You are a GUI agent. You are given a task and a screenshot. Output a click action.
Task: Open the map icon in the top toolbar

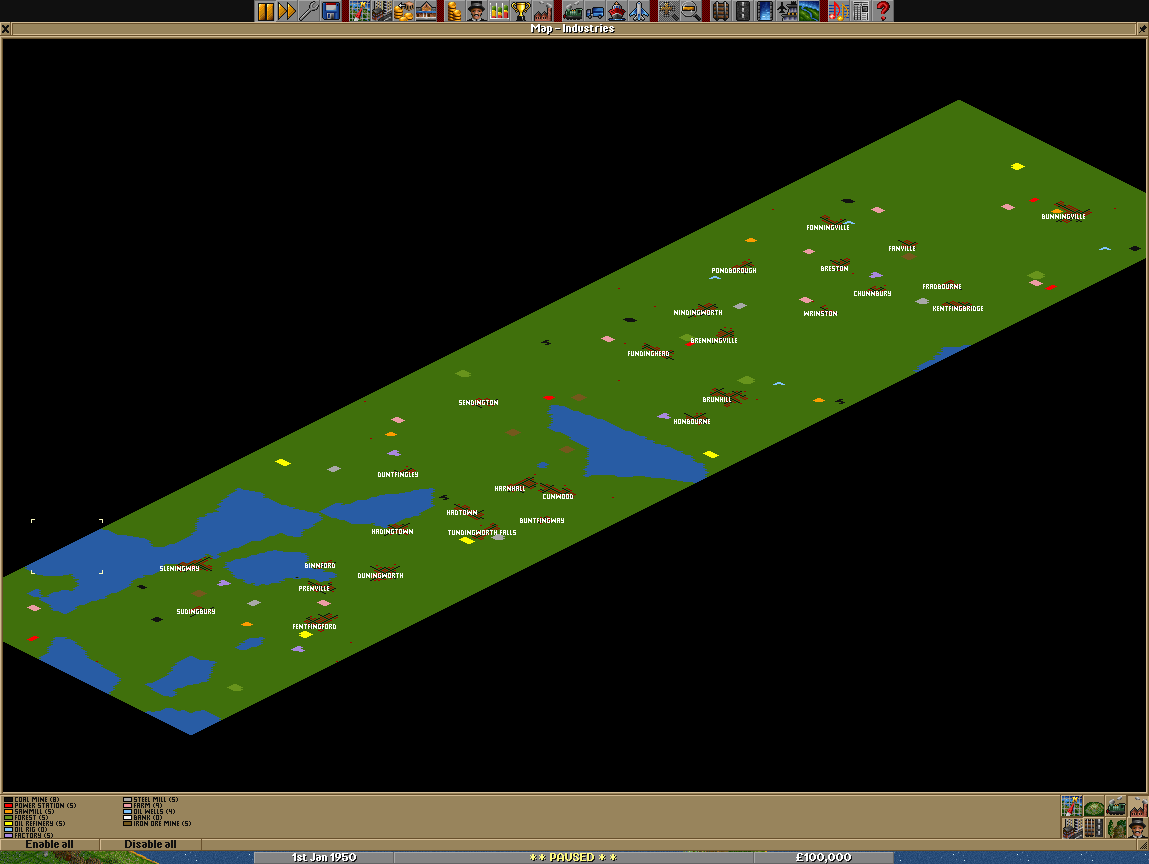[360, 11]
